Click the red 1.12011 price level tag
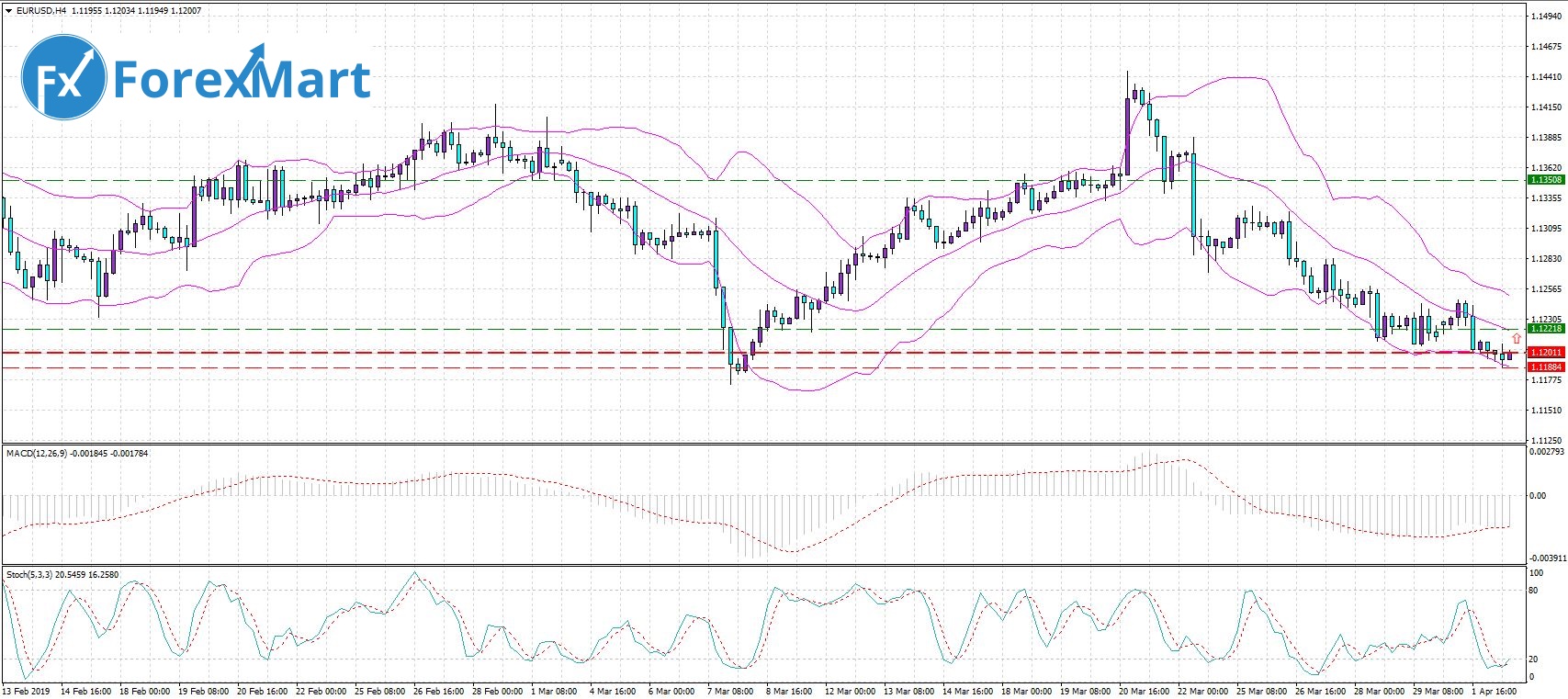1568x699 pixels. [1545, 352]
